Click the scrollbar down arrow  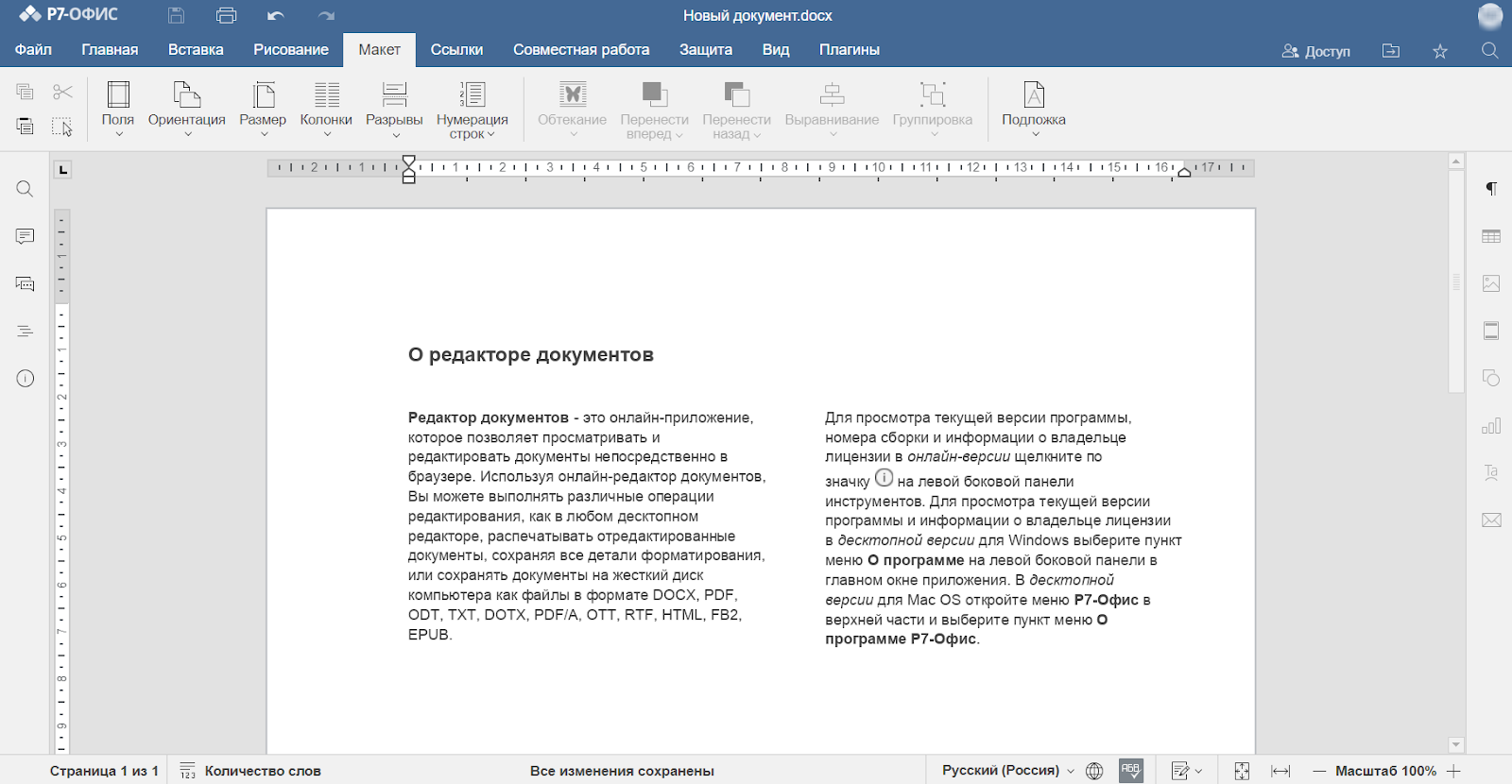click(1456, 745)
